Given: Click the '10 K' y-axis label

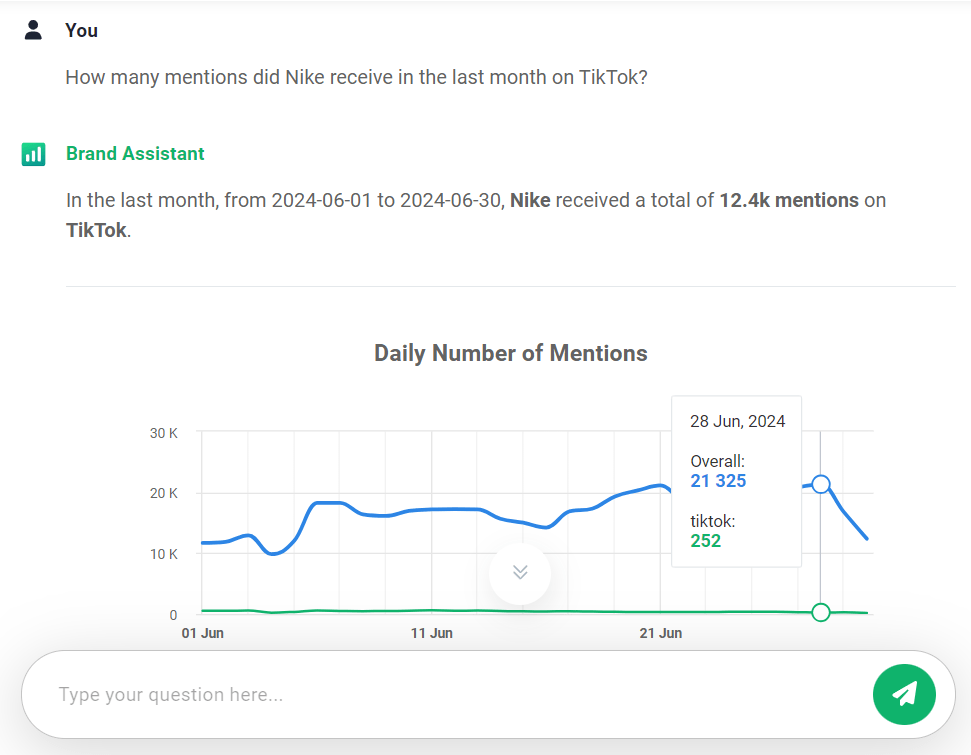Looking at the screenshot, I should (163, 554).
